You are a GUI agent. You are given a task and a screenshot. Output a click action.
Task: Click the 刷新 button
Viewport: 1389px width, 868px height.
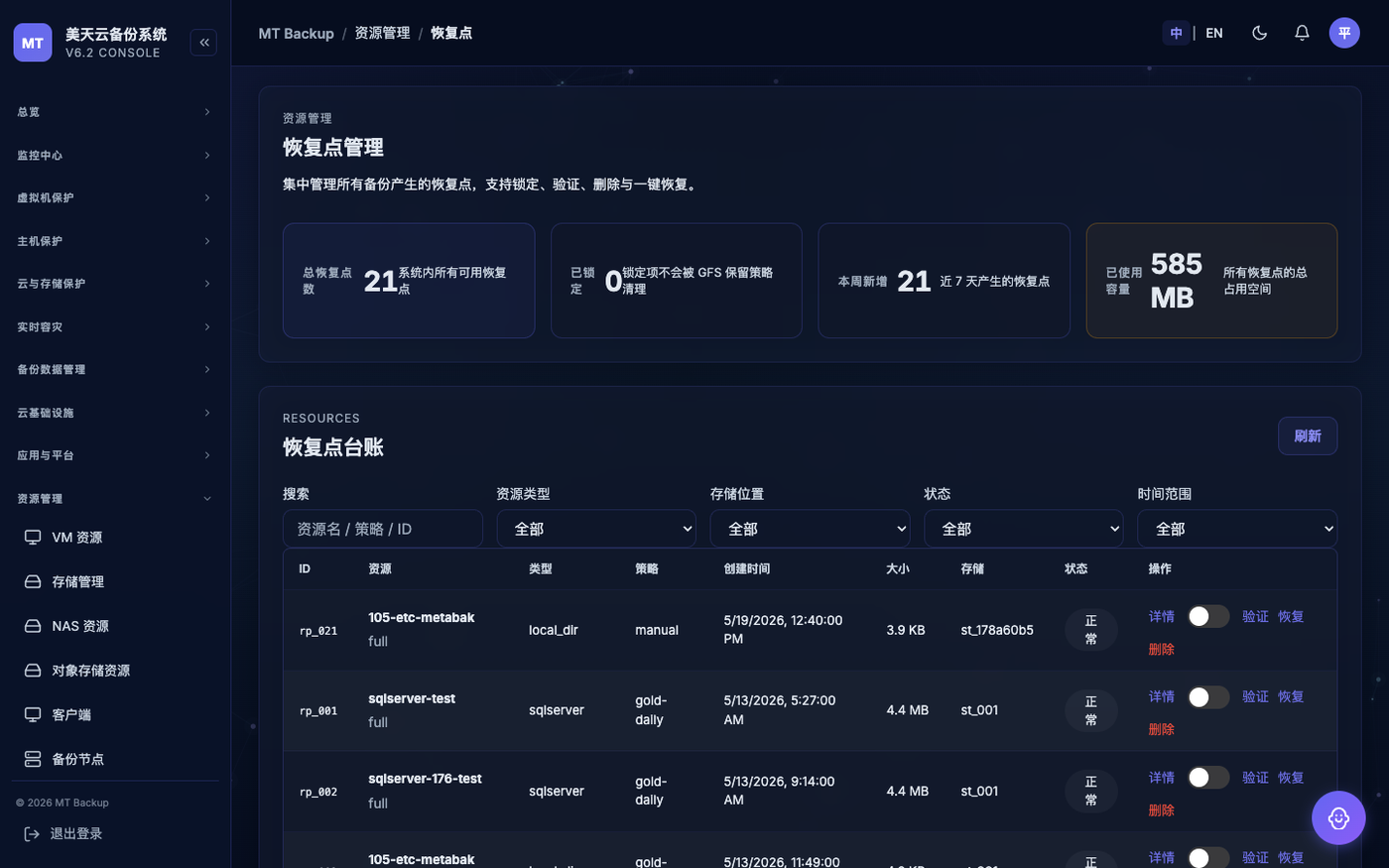point(1308,436)
